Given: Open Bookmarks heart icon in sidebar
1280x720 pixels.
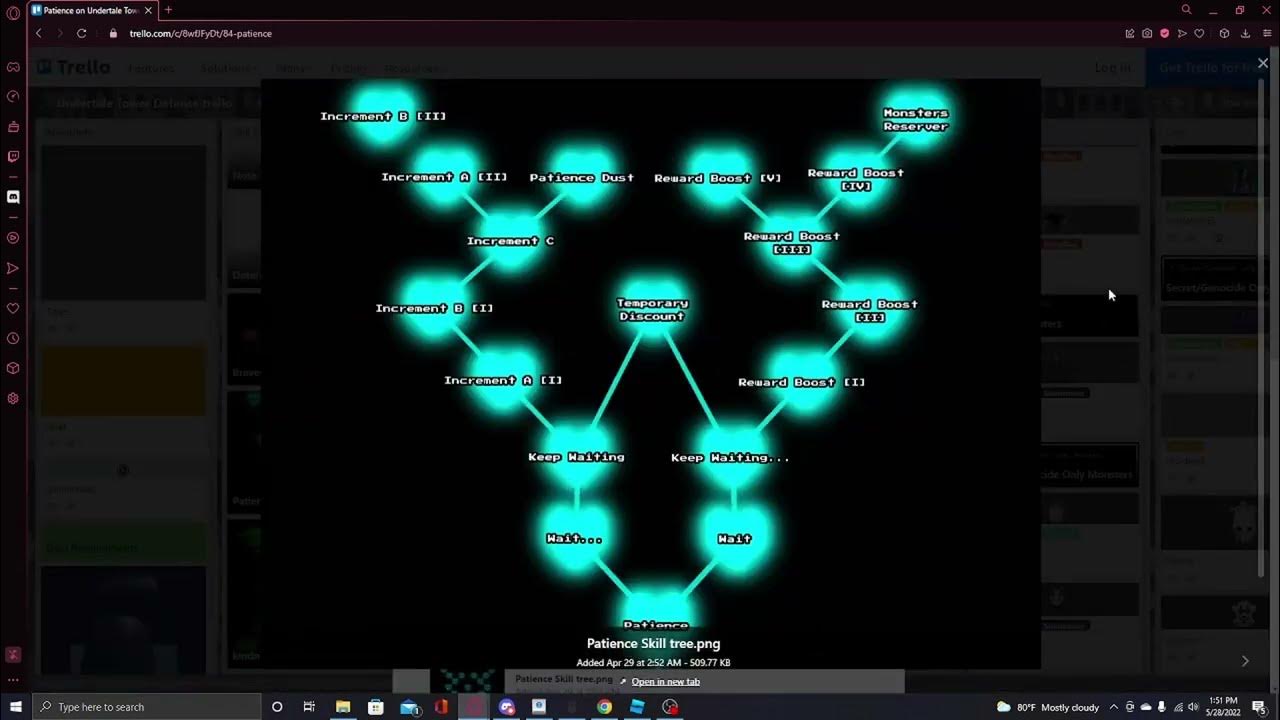Looking at the screenshot, I should click(x=13, y=309).
